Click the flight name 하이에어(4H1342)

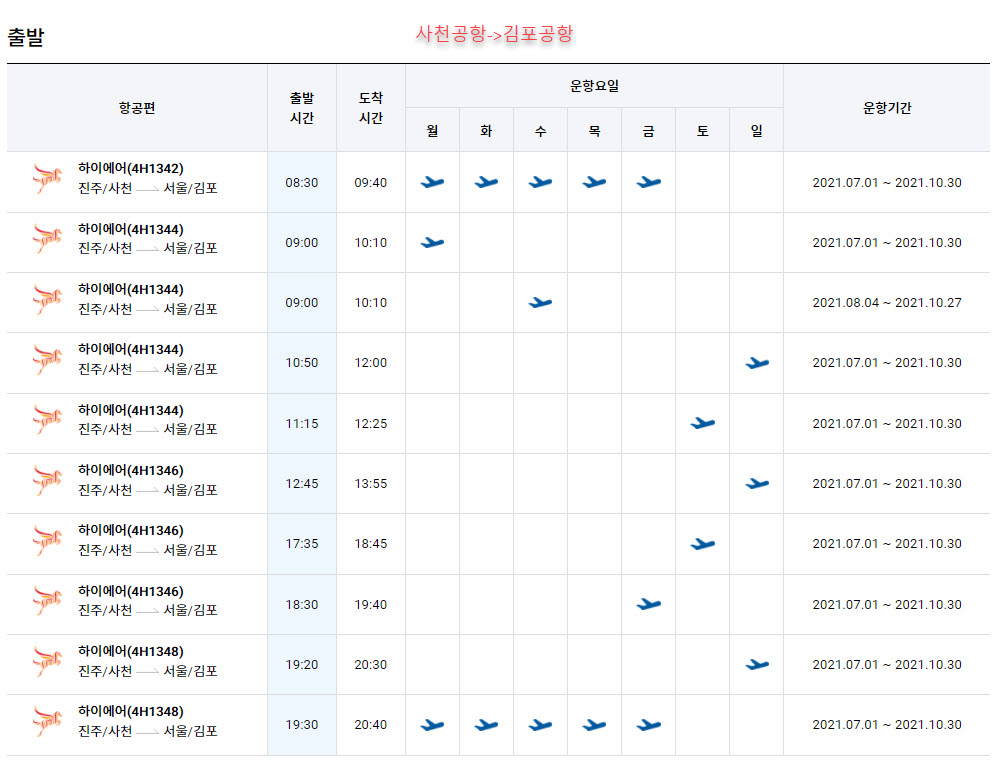point(131,169)
